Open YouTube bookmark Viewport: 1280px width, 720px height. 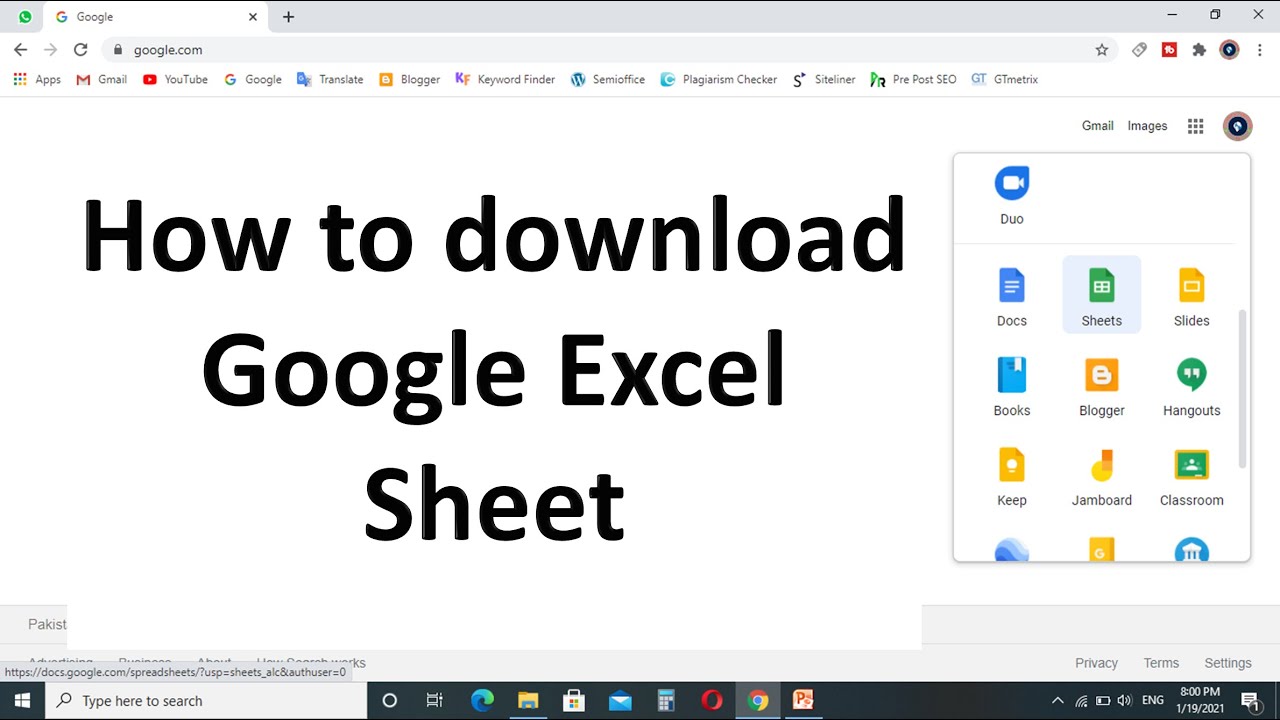coord(175,79)
